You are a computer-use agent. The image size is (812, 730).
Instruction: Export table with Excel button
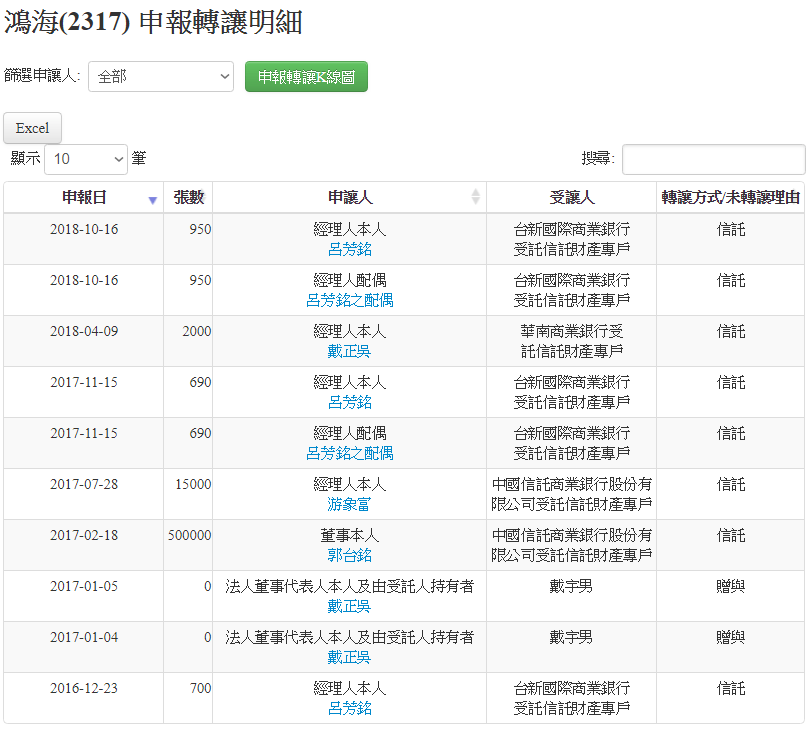click(32, 128)
